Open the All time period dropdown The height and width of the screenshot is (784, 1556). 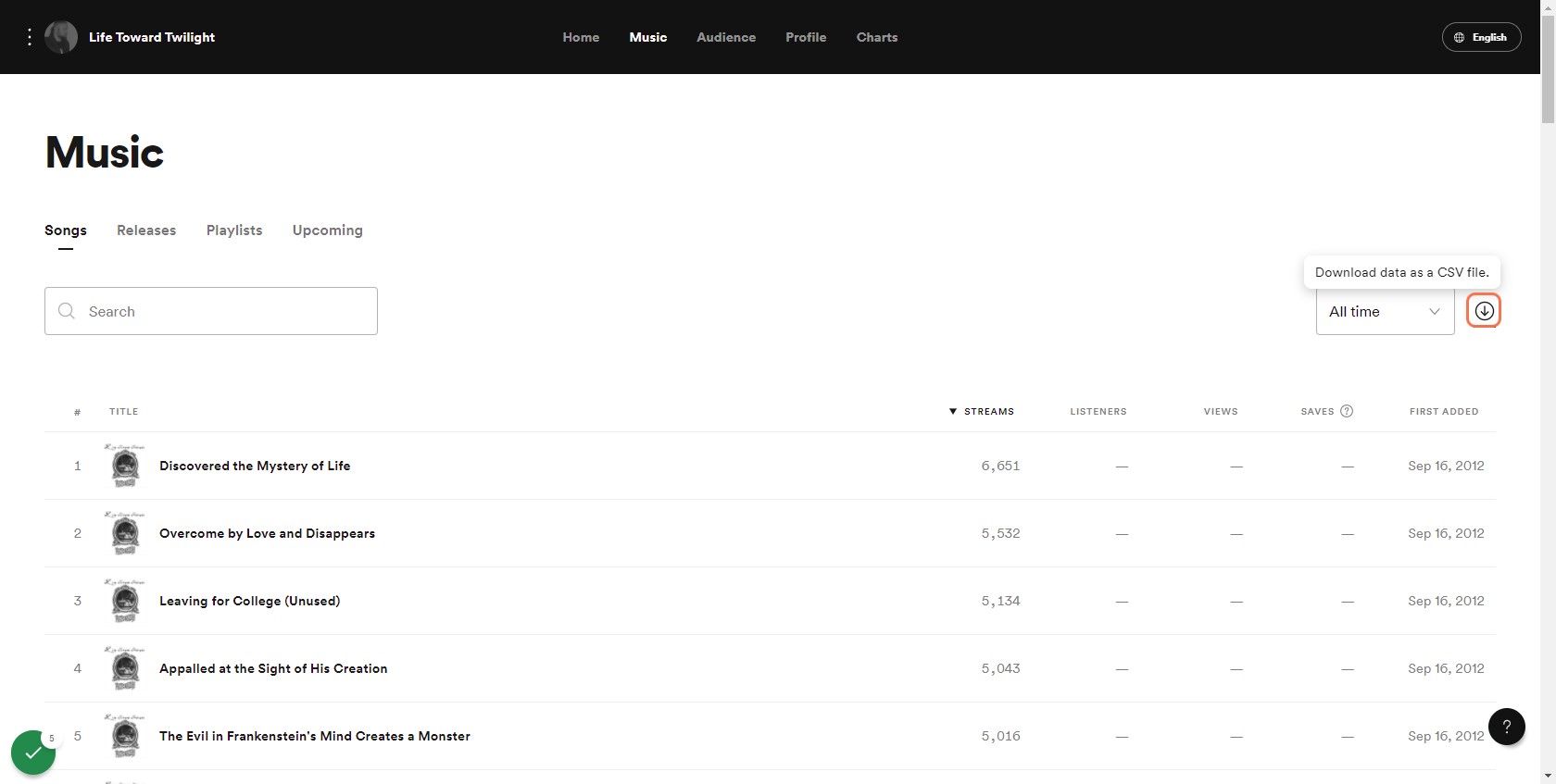(x=1385, y=311)
